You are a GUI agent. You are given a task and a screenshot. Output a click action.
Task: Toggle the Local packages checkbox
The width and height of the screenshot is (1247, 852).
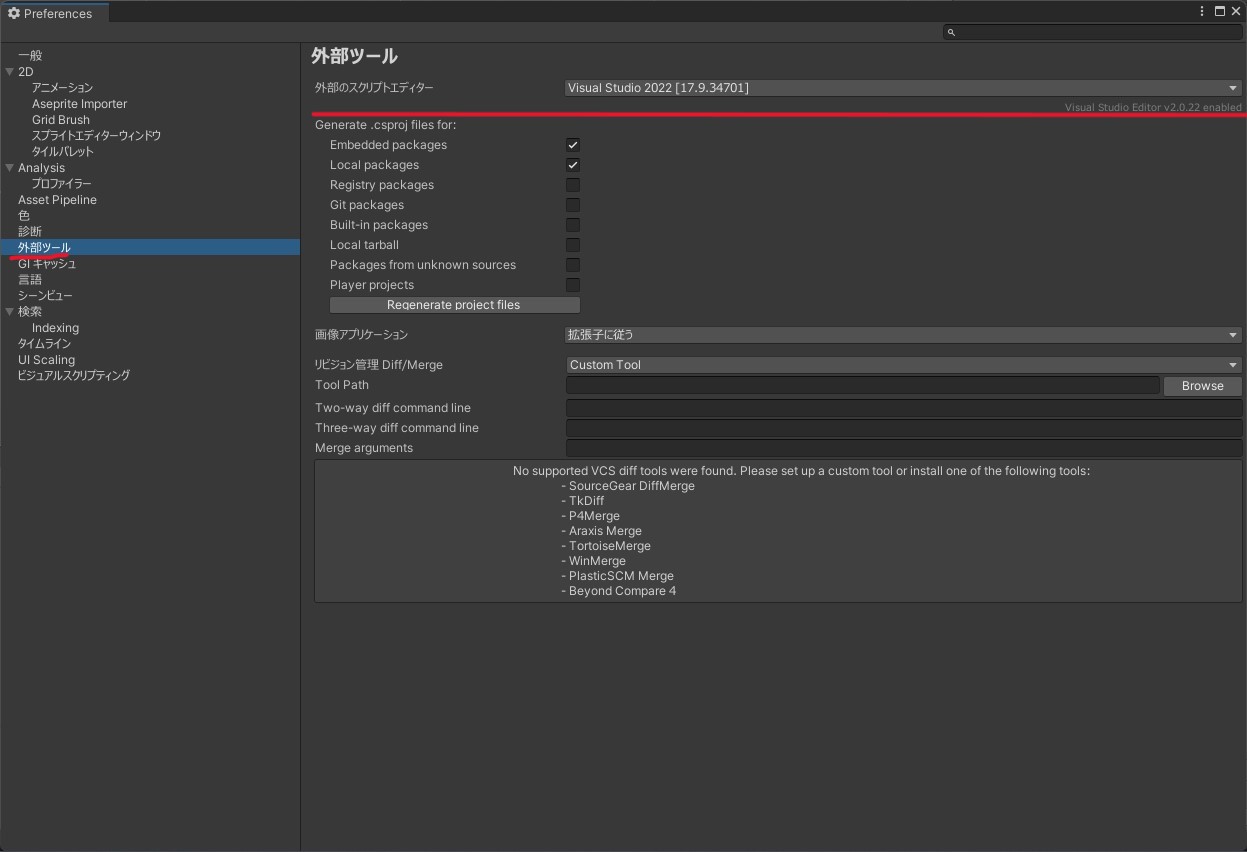point(573,165)
